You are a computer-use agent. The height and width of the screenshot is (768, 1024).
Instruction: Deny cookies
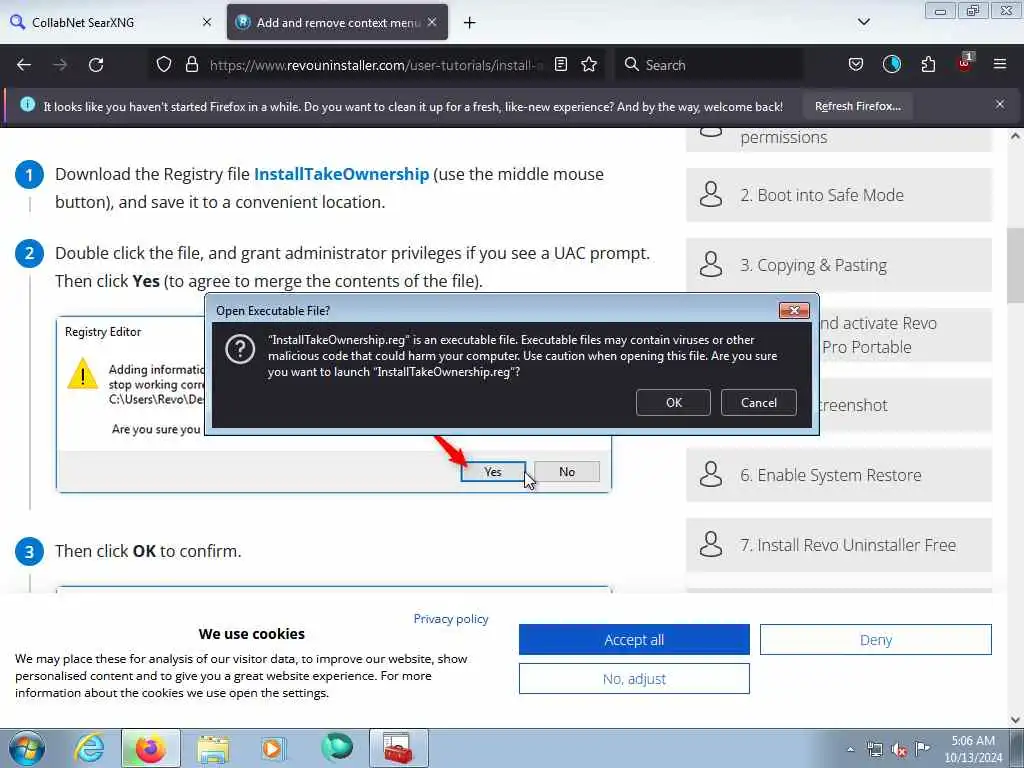876,639
